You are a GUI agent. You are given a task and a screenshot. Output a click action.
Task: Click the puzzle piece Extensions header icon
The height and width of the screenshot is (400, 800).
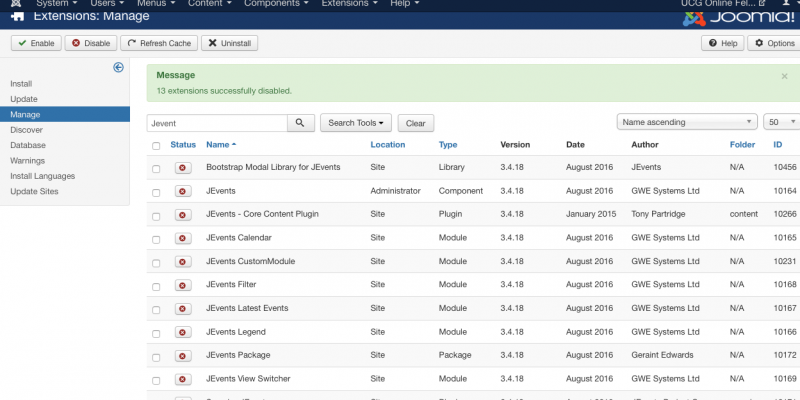(x=17, y=16)
